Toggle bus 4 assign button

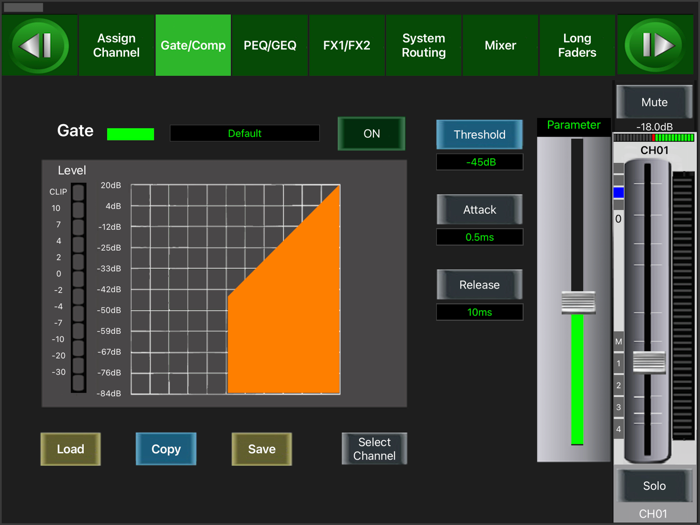(619, 429)
